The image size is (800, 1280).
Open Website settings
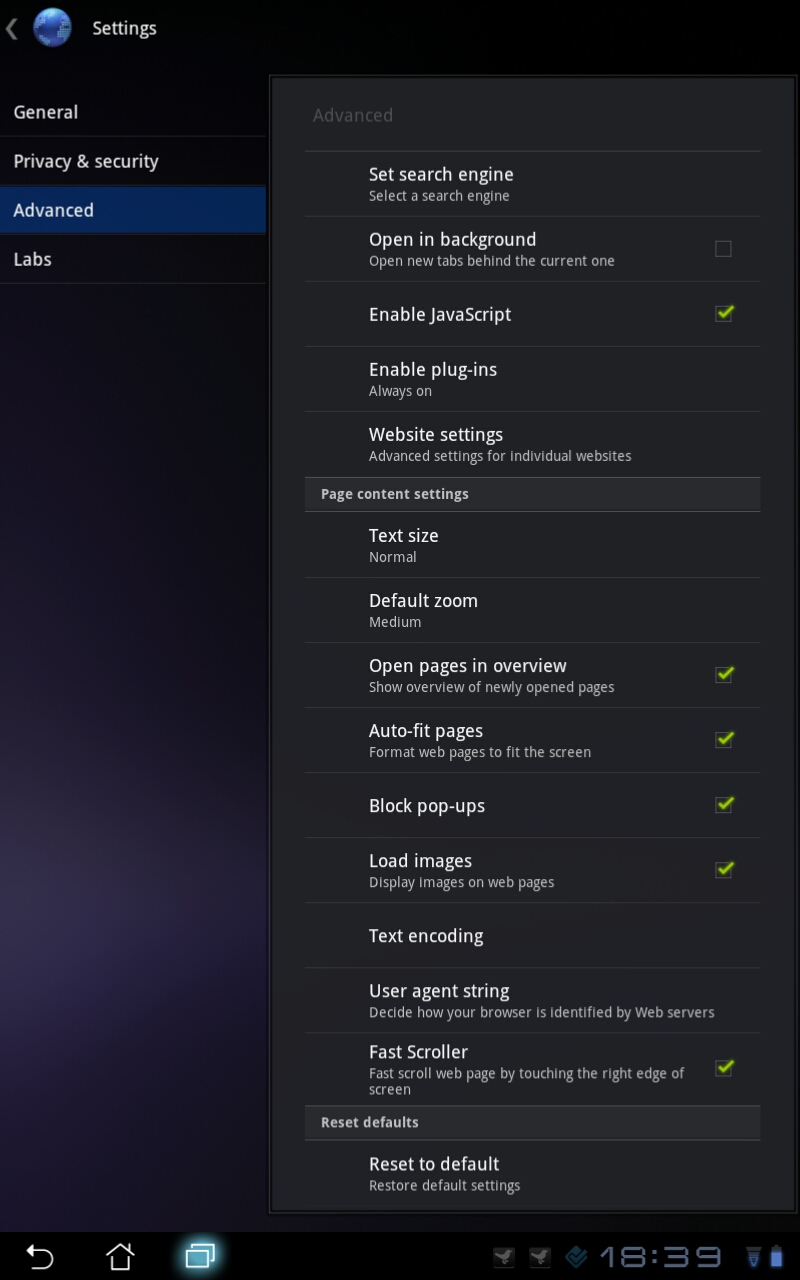(532, 444)
